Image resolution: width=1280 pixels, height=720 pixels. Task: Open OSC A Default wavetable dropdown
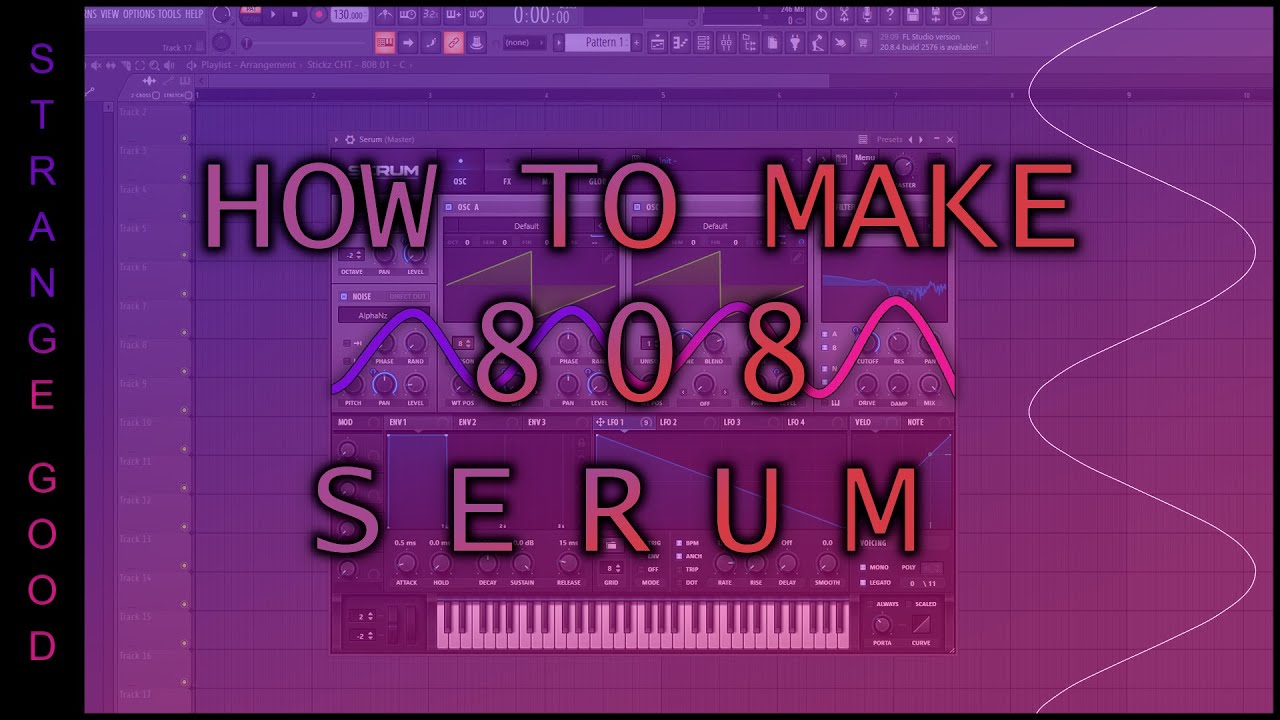click(x=527, y=226)
